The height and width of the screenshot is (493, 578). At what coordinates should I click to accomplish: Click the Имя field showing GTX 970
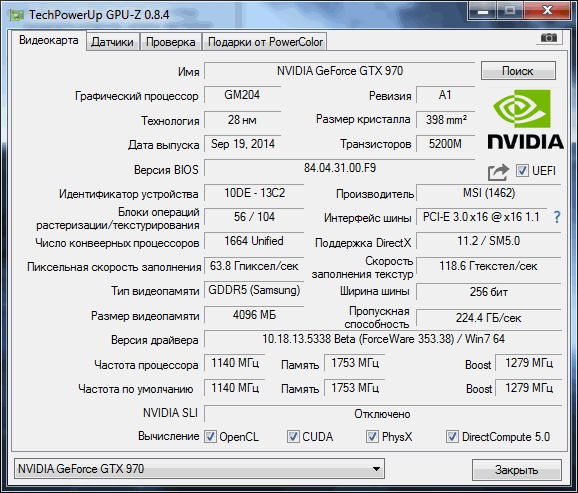[340, 70]
